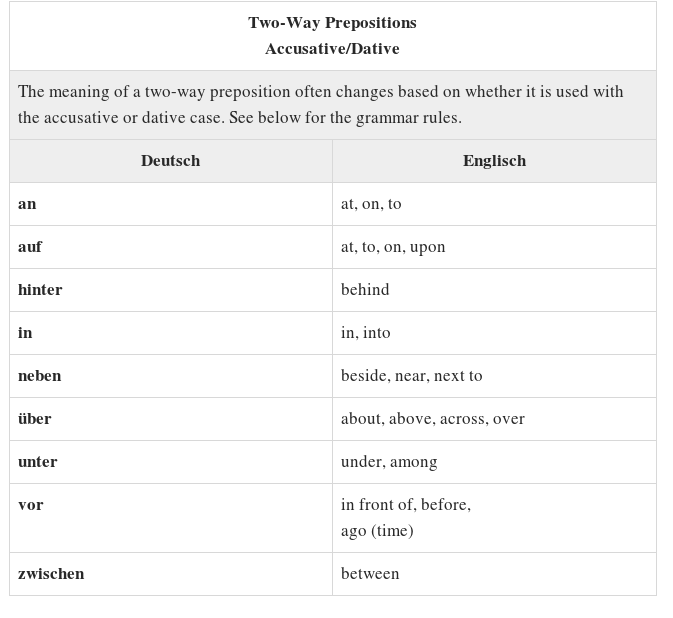Select the German preposition 'in'
The width and height of the screenshot is (673, 618).
point(25,333)
